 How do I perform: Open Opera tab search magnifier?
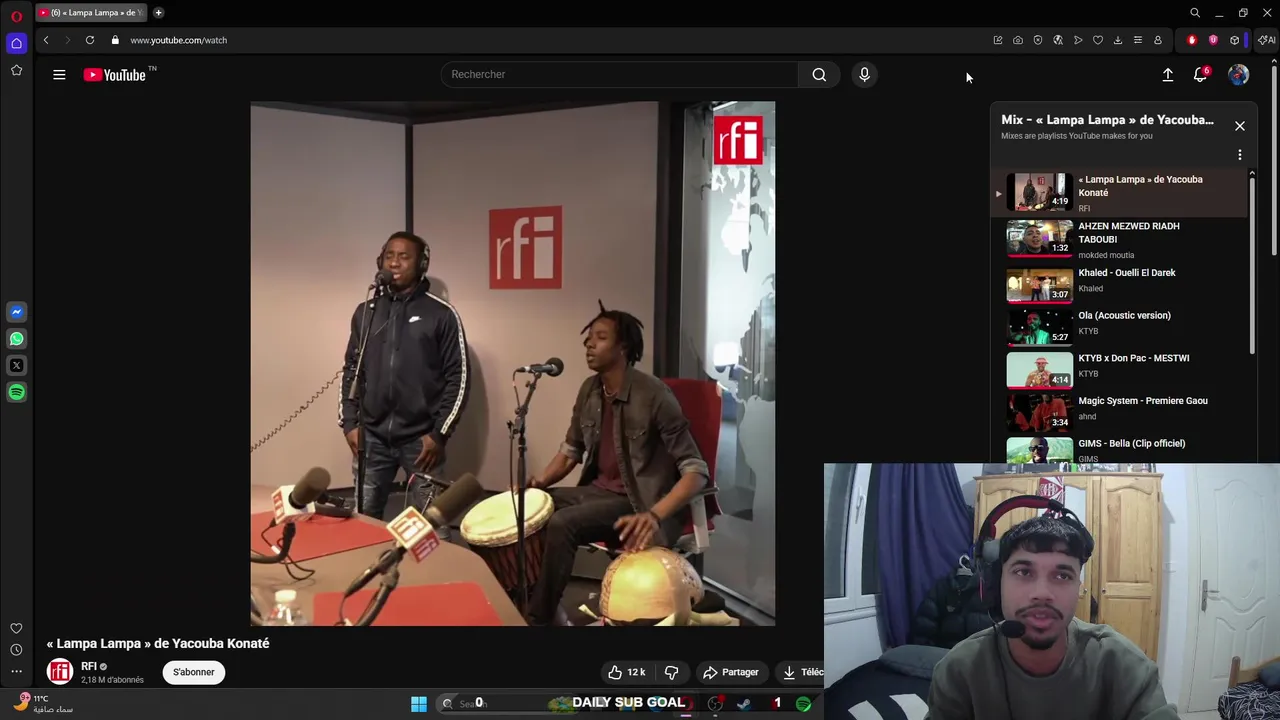pos(1194,13)
